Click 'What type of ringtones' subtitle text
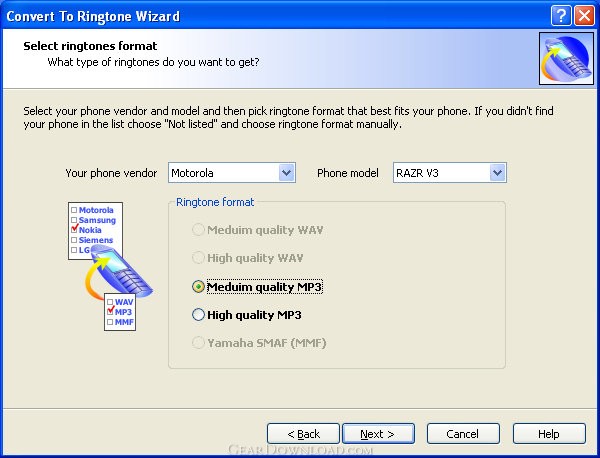The image size is (600, 458). point(153,62)
